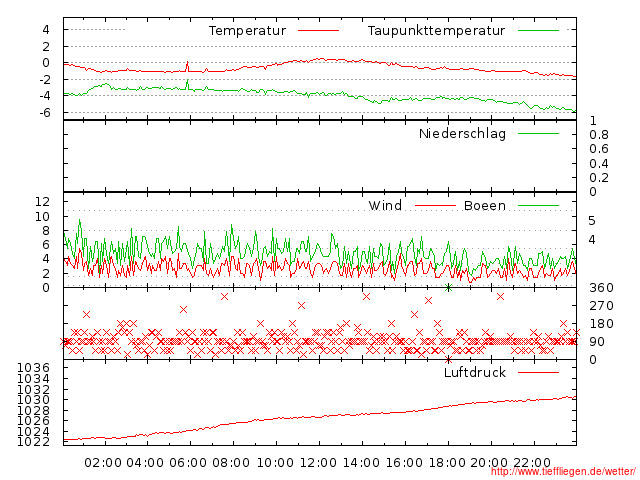
Task: Click the 12:00 time axis label
Action: point(318,463)
